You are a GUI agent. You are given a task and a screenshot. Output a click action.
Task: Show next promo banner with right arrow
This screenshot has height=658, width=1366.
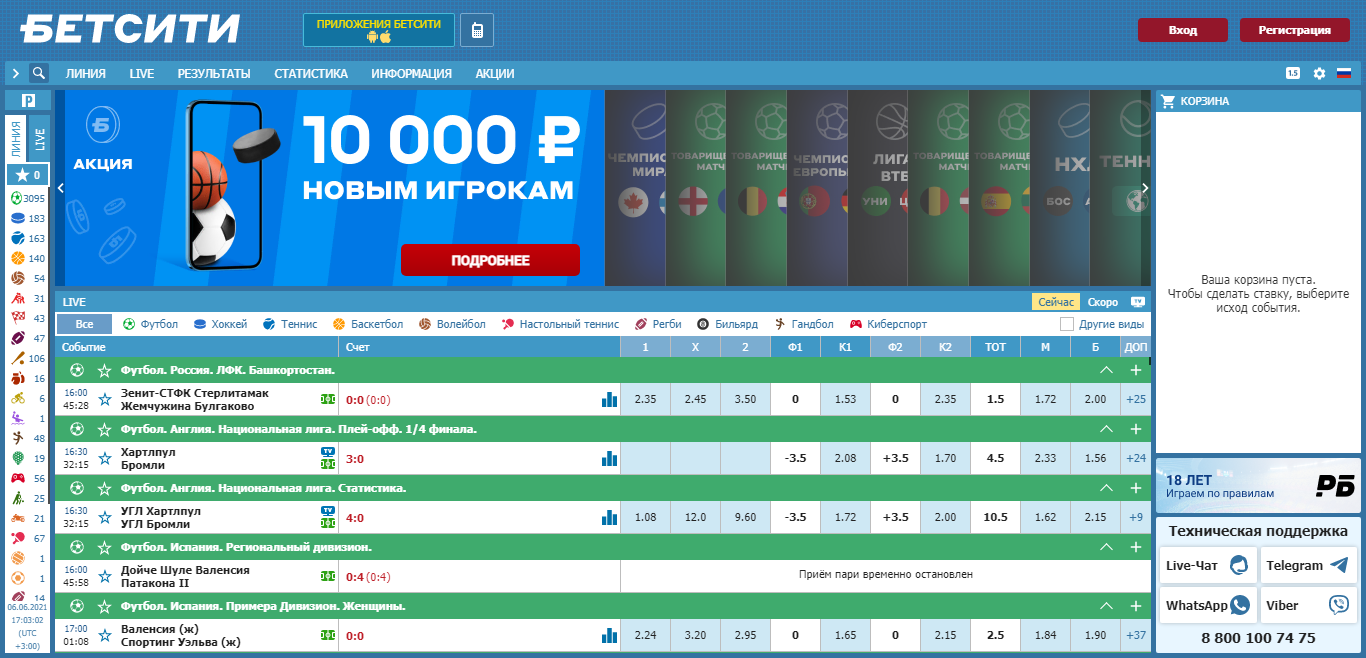point(1145,188)
